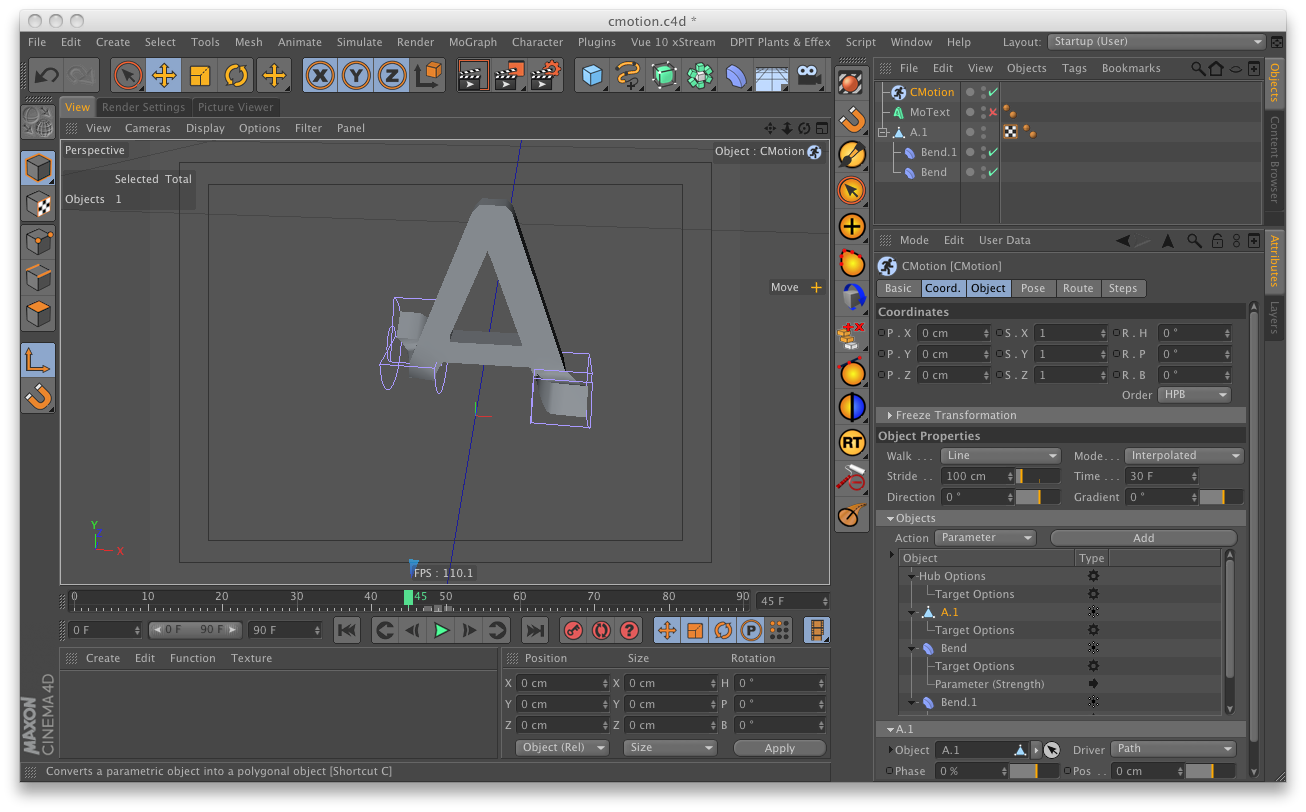Open the Pose tab in attributes

(1033, 288)
